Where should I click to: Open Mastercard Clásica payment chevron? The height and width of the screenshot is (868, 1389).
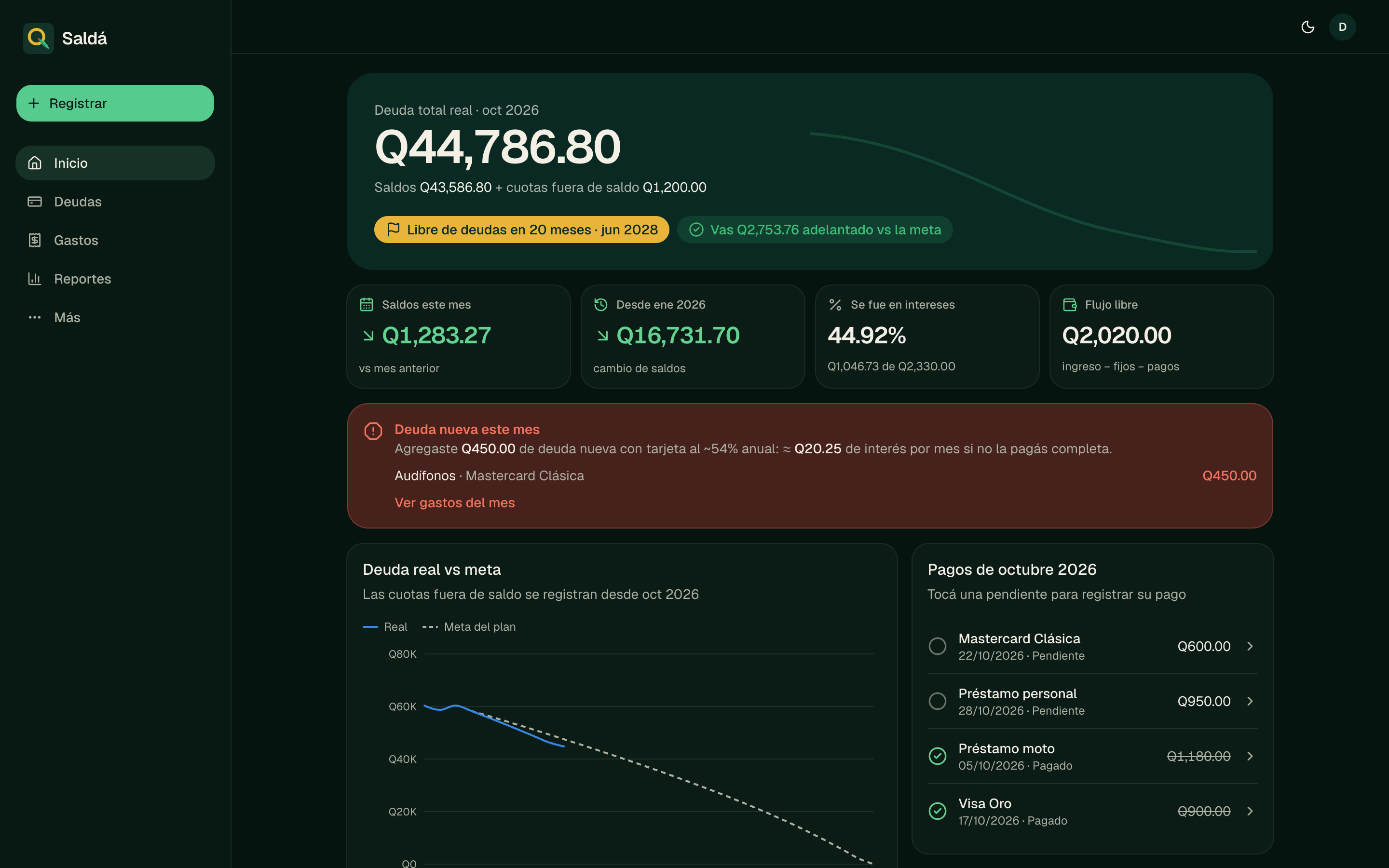tap(1250, 646)
